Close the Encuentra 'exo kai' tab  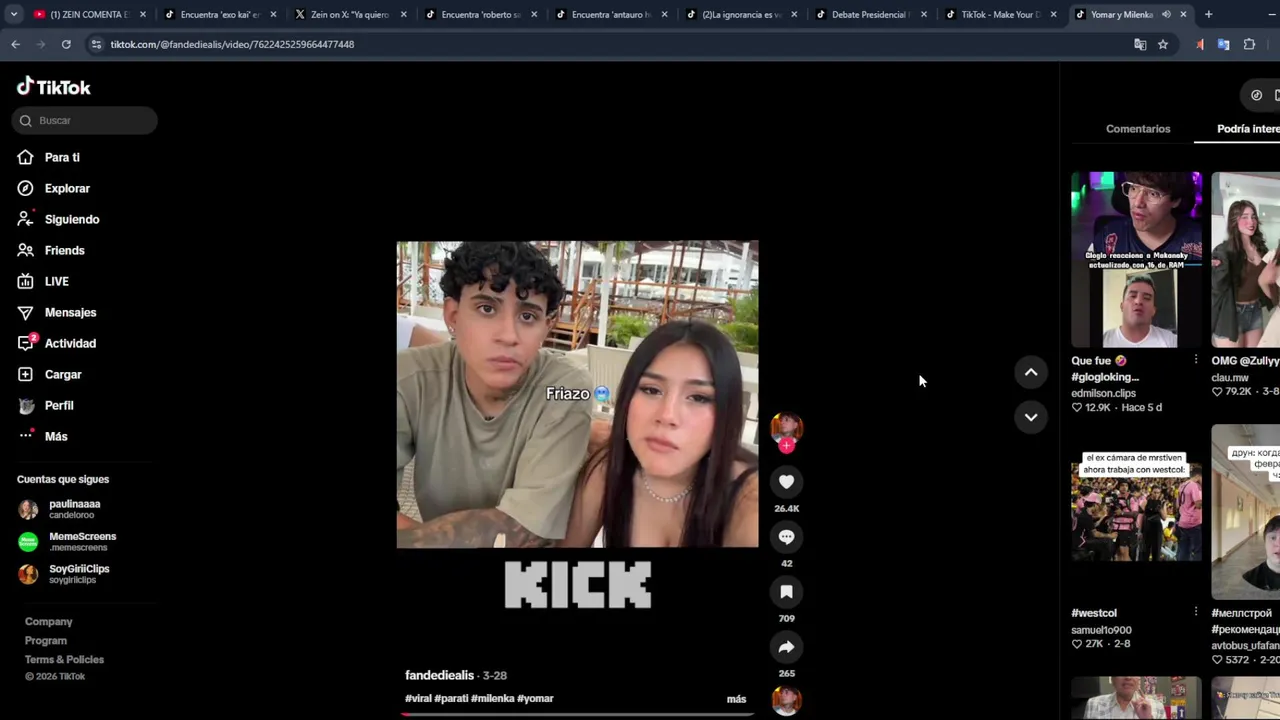pyautogui.click(x=273, y=14)
